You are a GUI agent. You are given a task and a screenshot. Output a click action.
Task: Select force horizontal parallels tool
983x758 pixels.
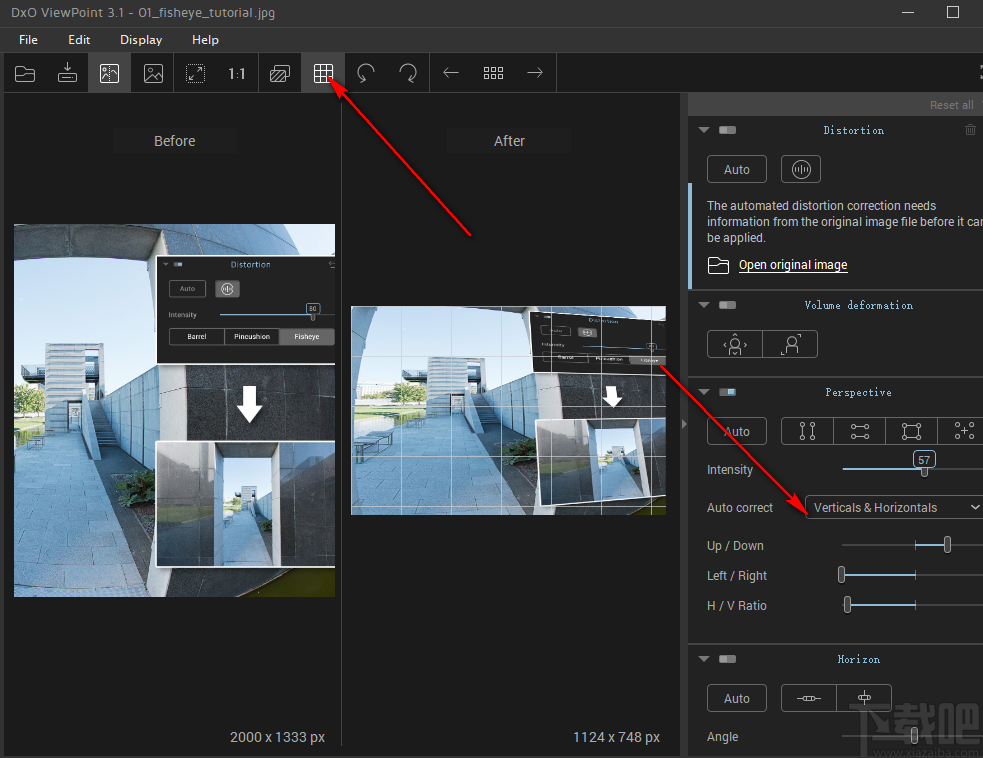[x=859, y=431]
